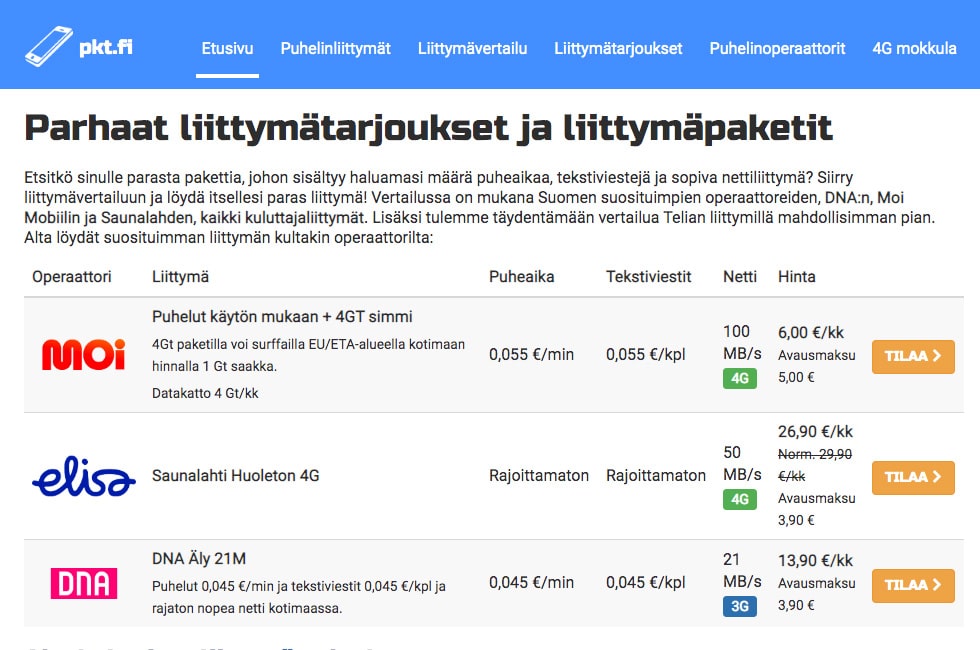Click the Netti column header

(740, 277)
